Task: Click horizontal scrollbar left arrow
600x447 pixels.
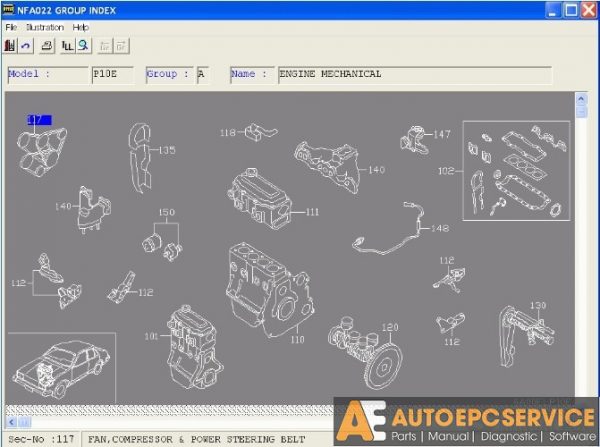Action: click(x=11, y=422)
